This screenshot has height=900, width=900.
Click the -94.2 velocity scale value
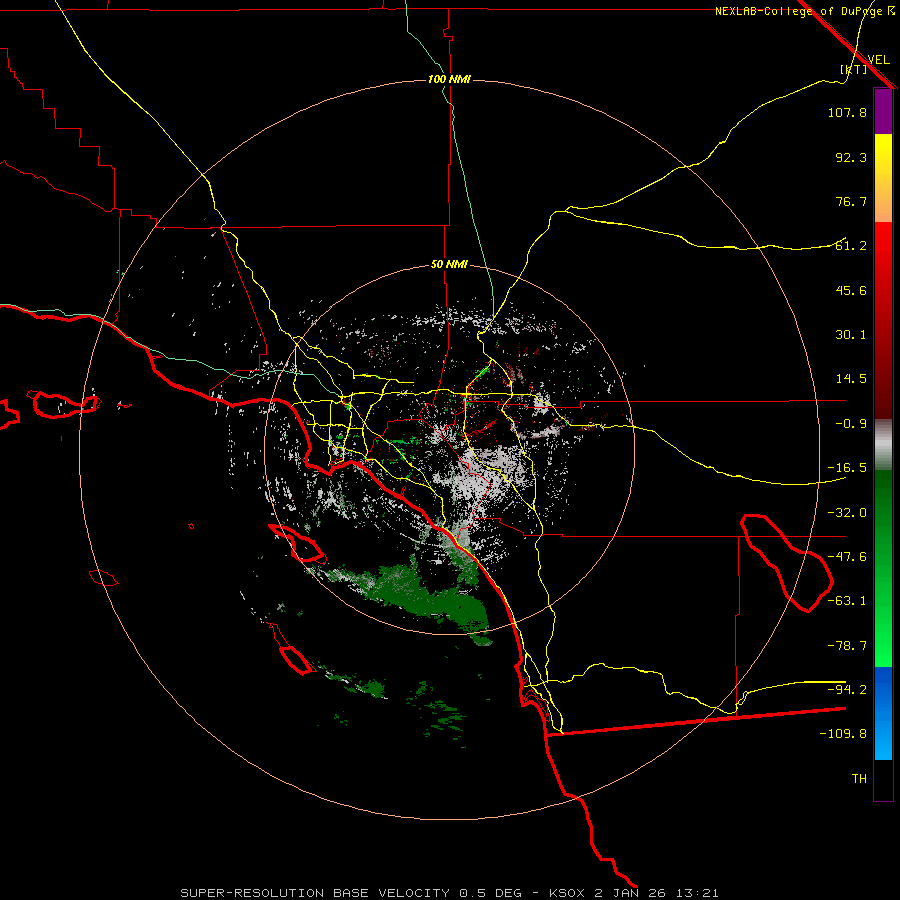click(x=847, y=689)
